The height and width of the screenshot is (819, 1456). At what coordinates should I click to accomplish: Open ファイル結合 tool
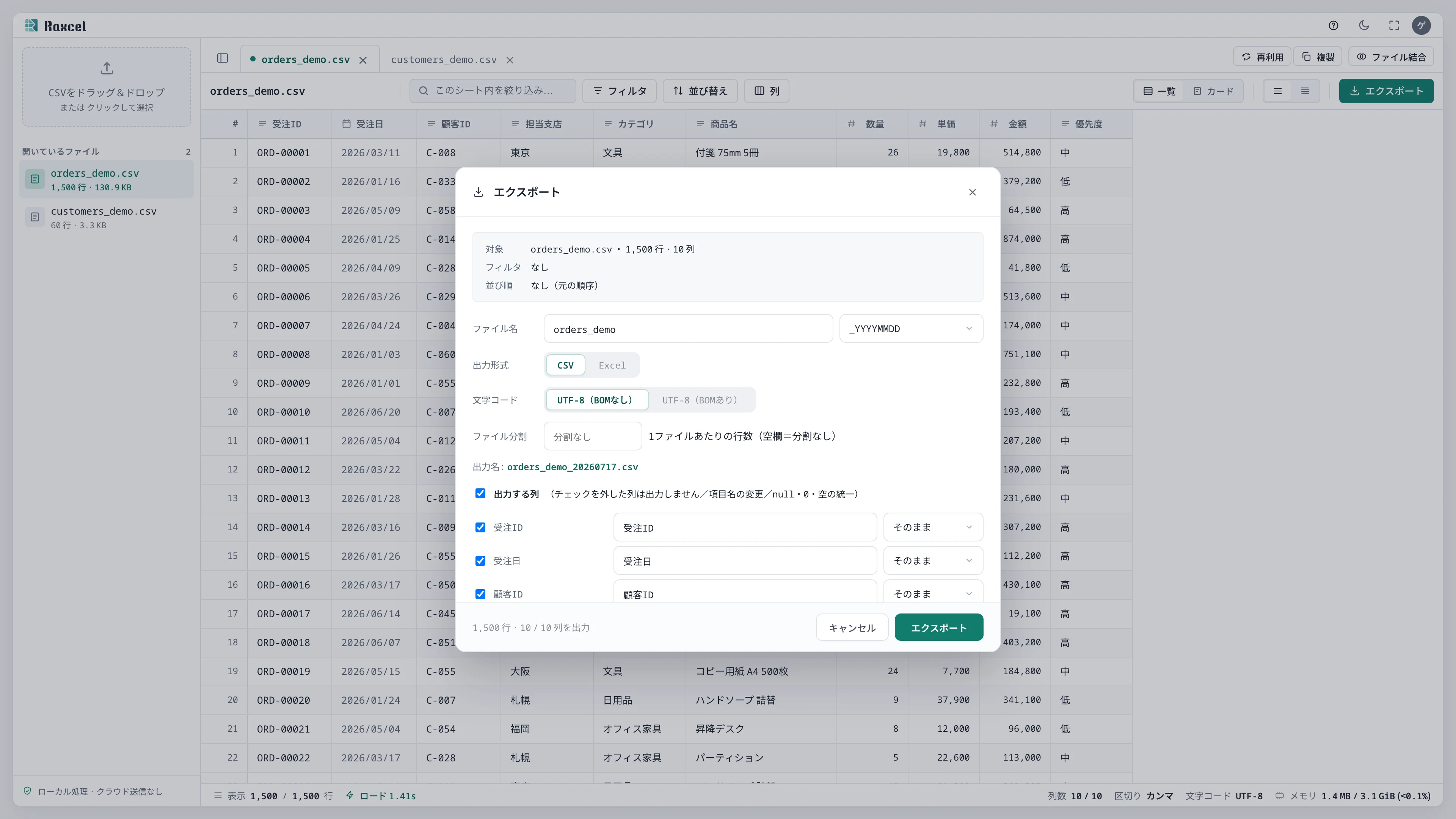click(1390, 57)
